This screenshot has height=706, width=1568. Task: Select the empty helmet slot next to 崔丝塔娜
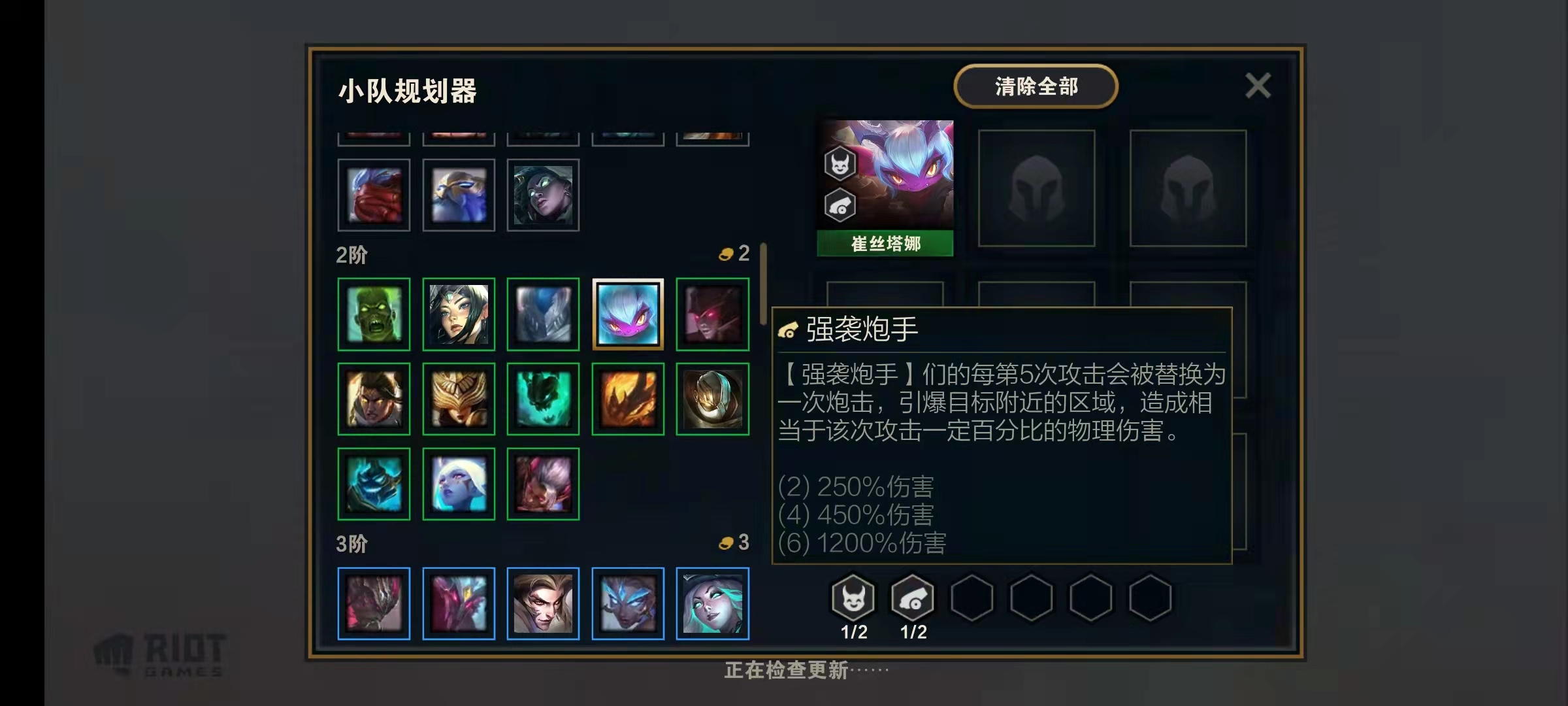(x=1036, y=188)
